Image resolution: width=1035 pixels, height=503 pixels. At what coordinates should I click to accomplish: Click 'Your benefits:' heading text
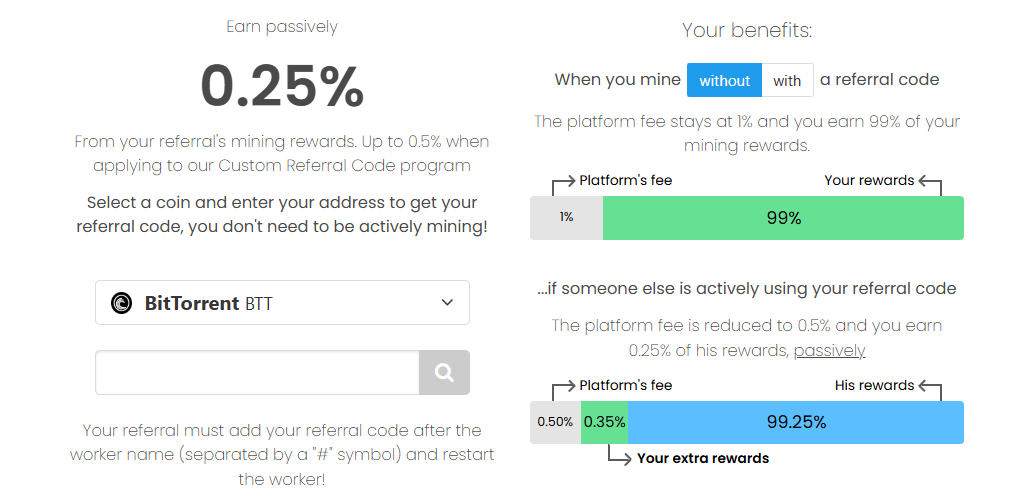747,30
